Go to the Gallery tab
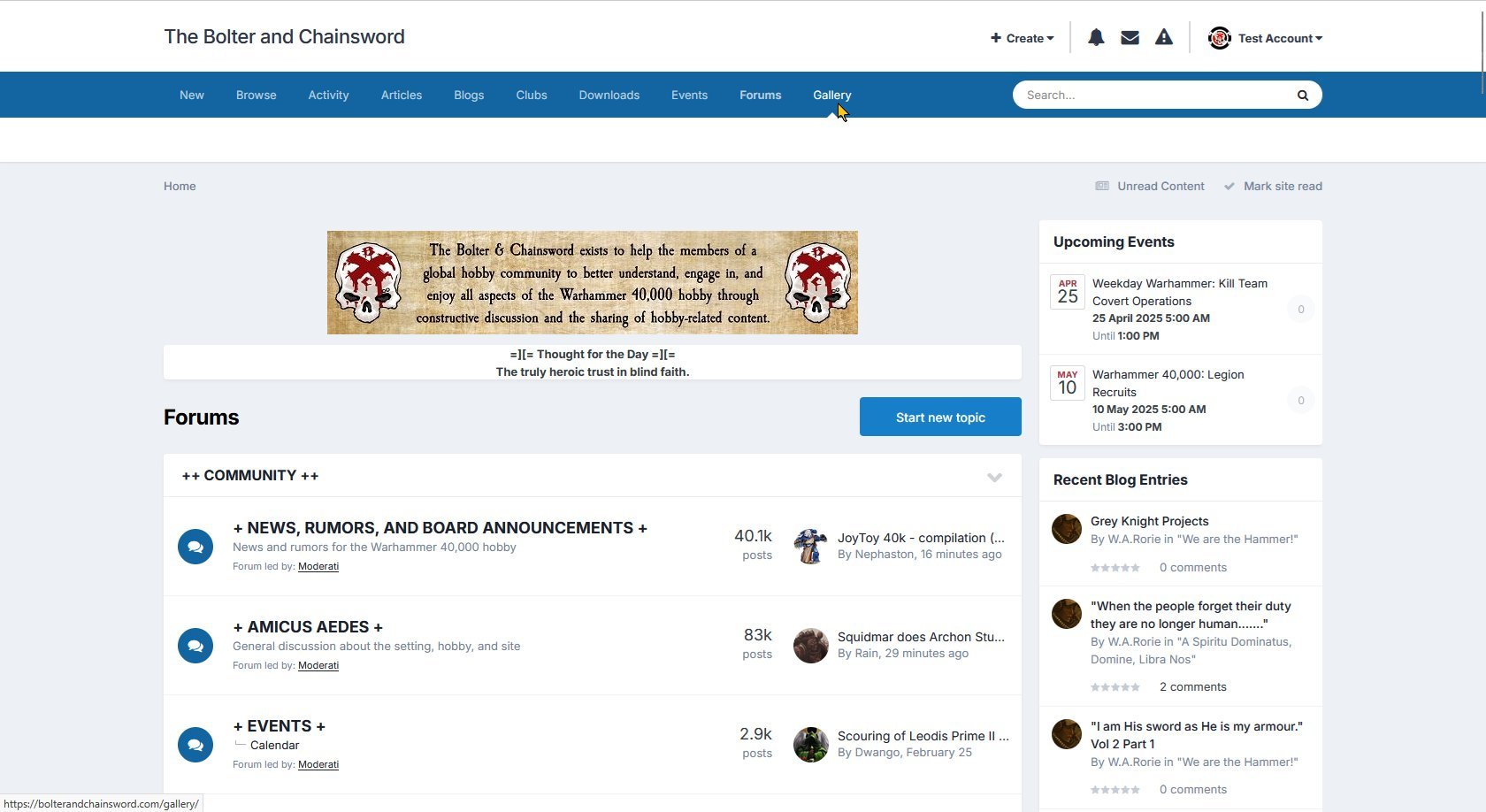Screen dimensions: 1486x812 (x=831, y=95)
